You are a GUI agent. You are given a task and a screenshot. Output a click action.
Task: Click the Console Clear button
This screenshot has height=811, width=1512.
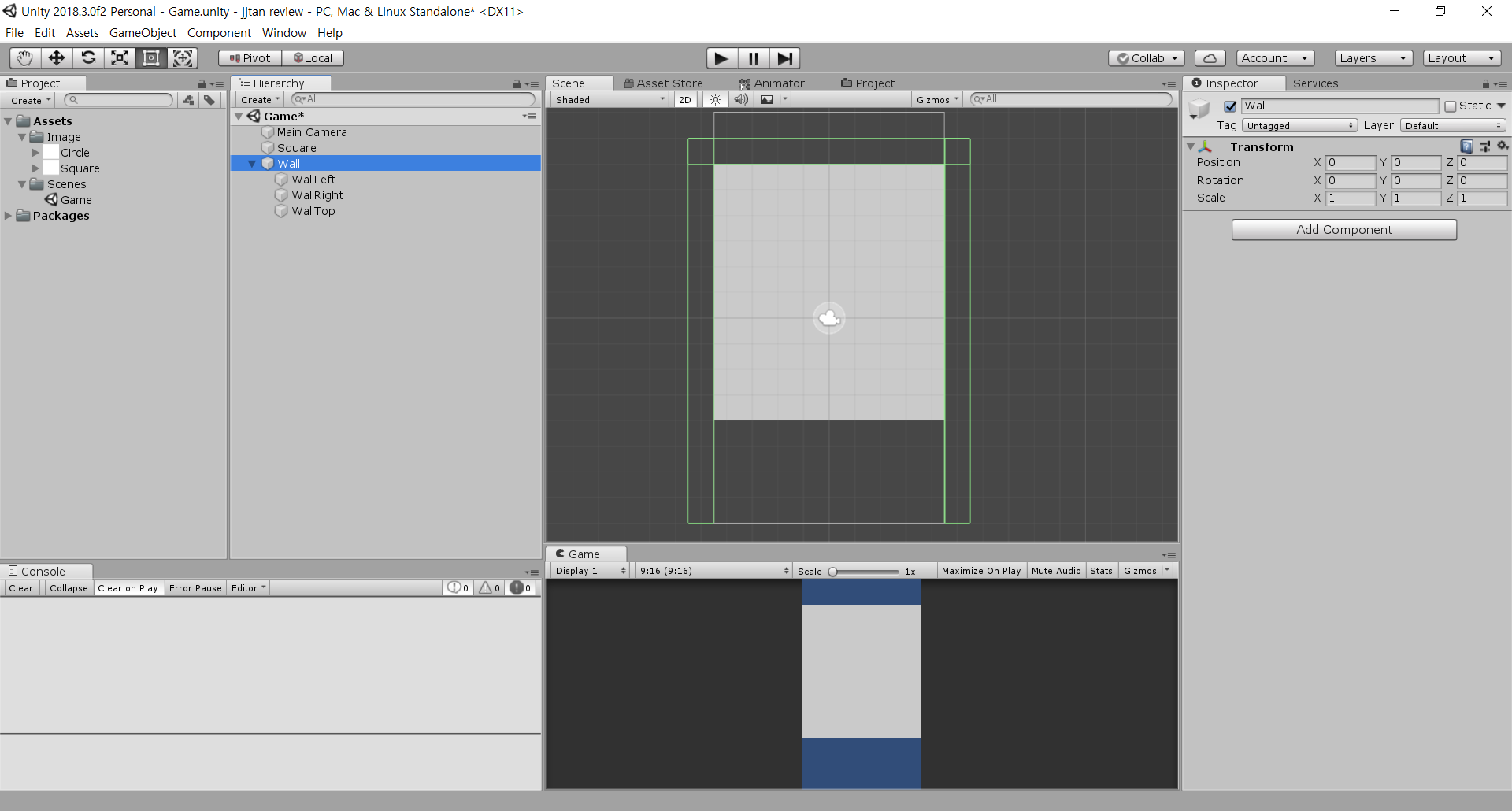(x=21, y=587)
